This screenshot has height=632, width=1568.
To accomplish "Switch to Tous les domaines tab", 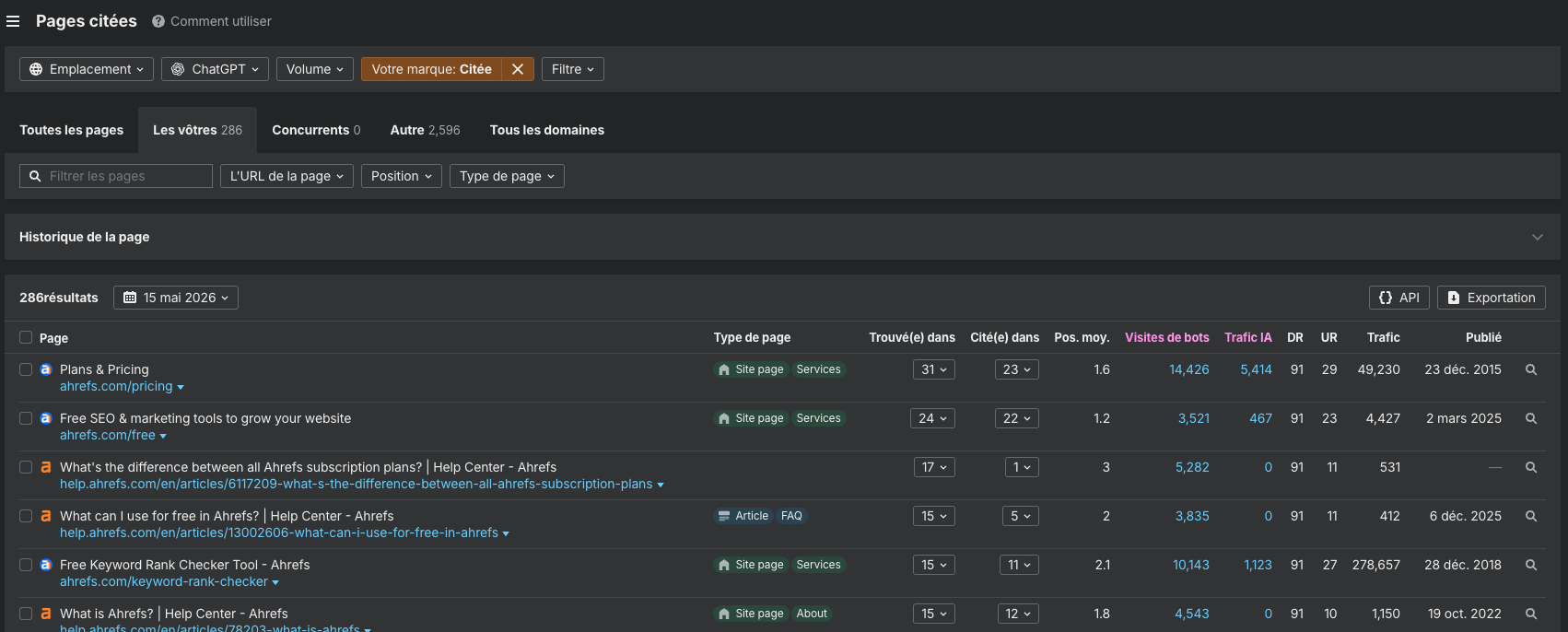I will point(547,130).
